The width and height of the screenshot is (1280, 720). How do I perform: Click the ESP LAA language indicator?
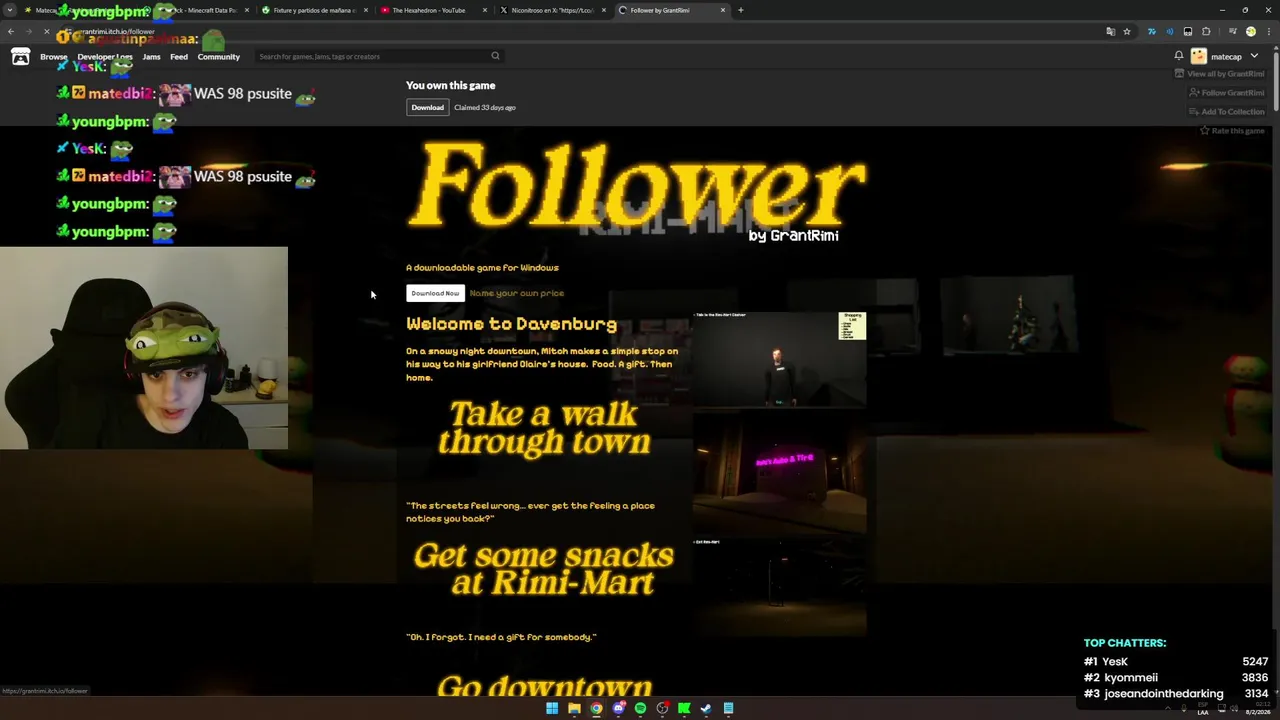point(1203,708)
